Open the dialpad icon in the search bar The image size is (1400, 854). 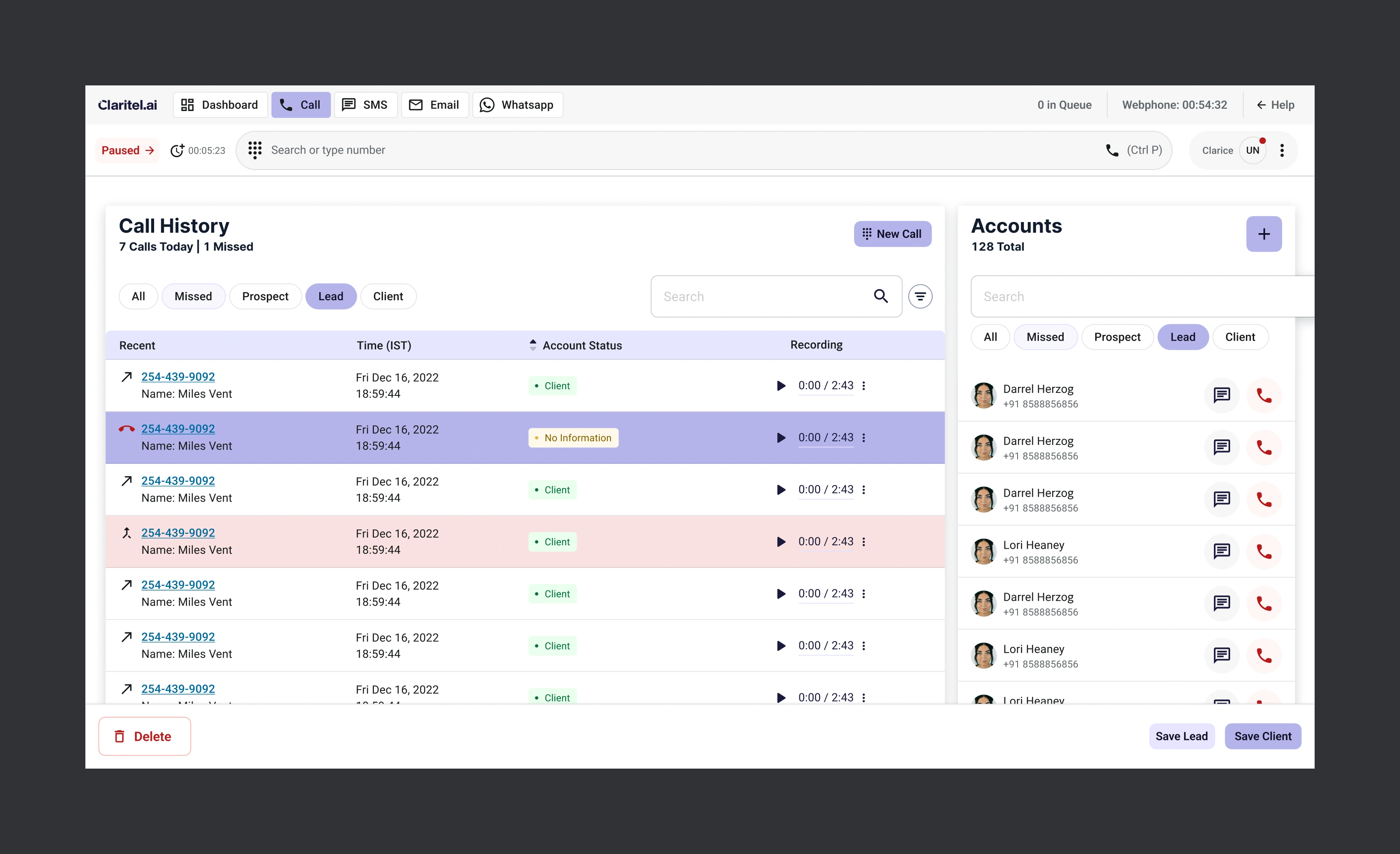tap(255, 149)
